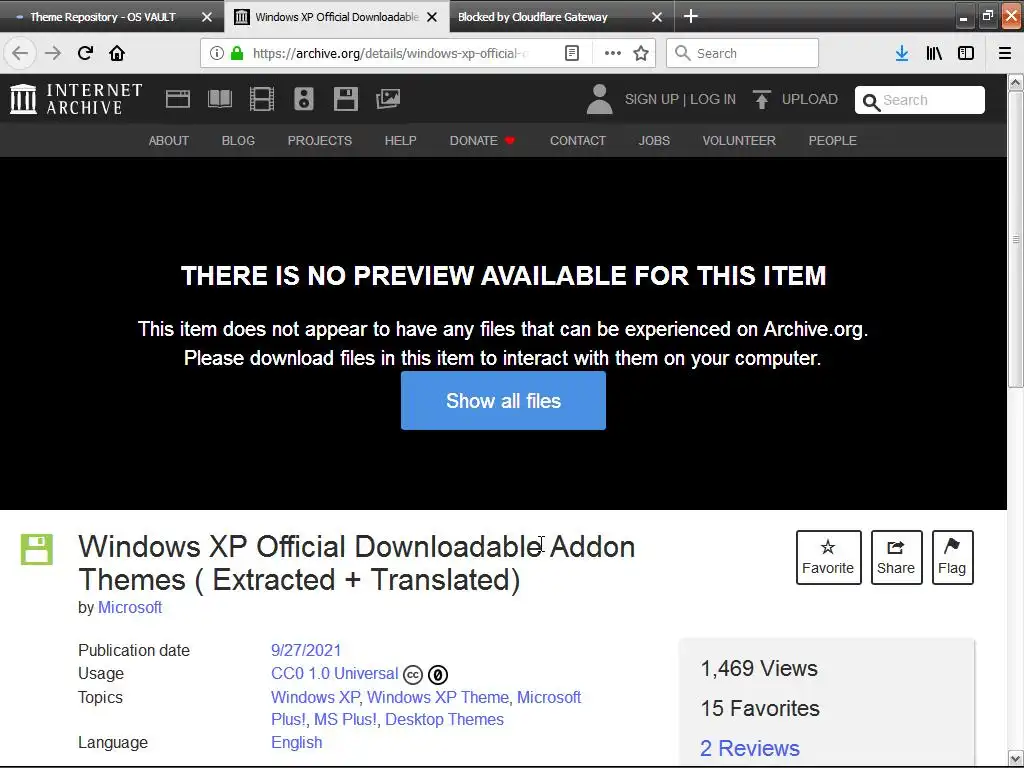
Task: Click the UPLOAD link
Action: pyautogui.click(x=810, y=99)
